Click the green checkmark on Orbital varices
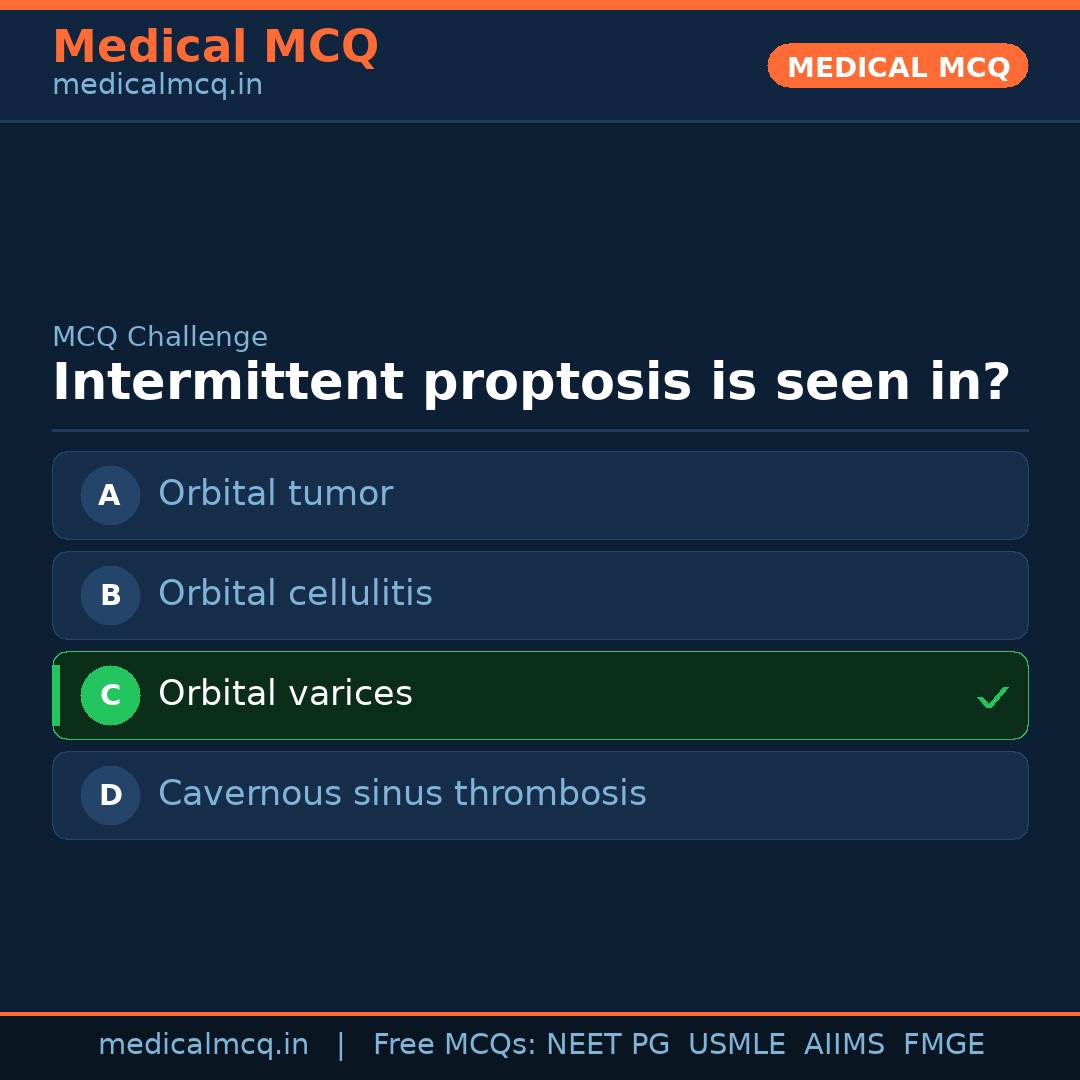The height and width of the screenshot is (1080, 1080). 992,697
